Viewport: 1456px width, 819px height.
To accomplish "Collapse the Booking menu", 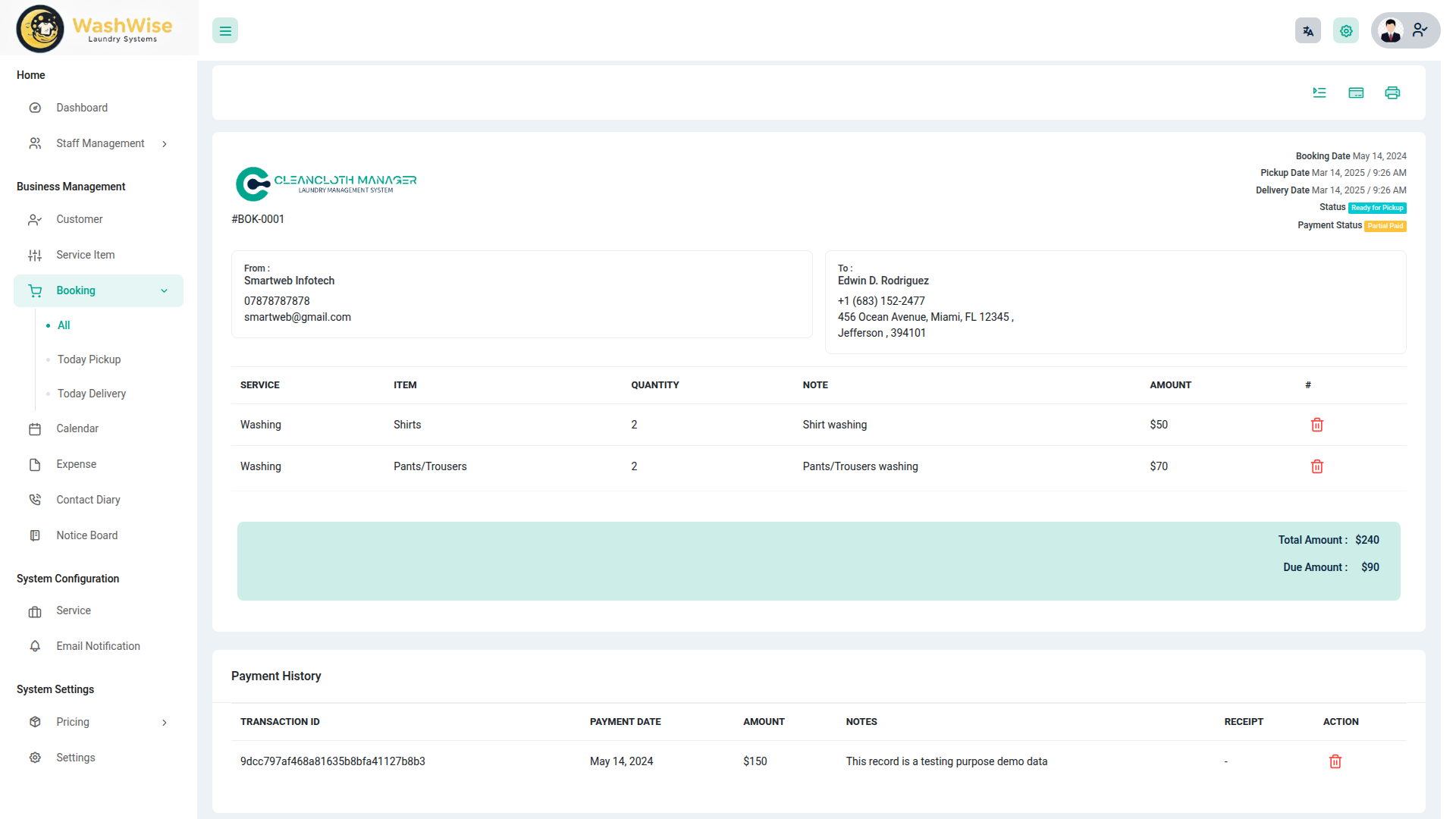I will point(99,290).
